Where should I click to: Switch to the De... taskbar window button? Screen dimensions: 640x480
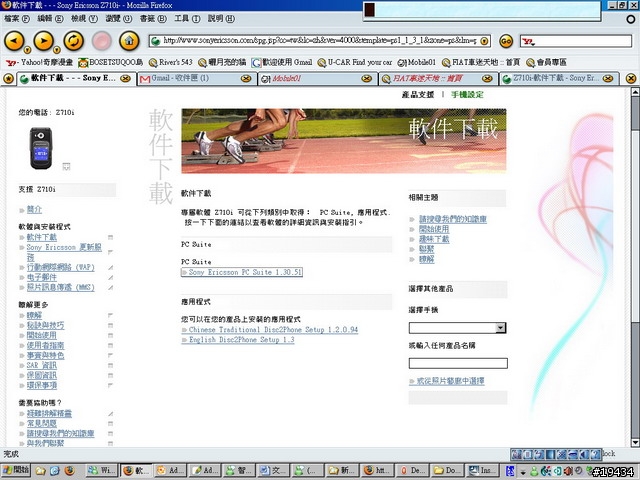412,470
